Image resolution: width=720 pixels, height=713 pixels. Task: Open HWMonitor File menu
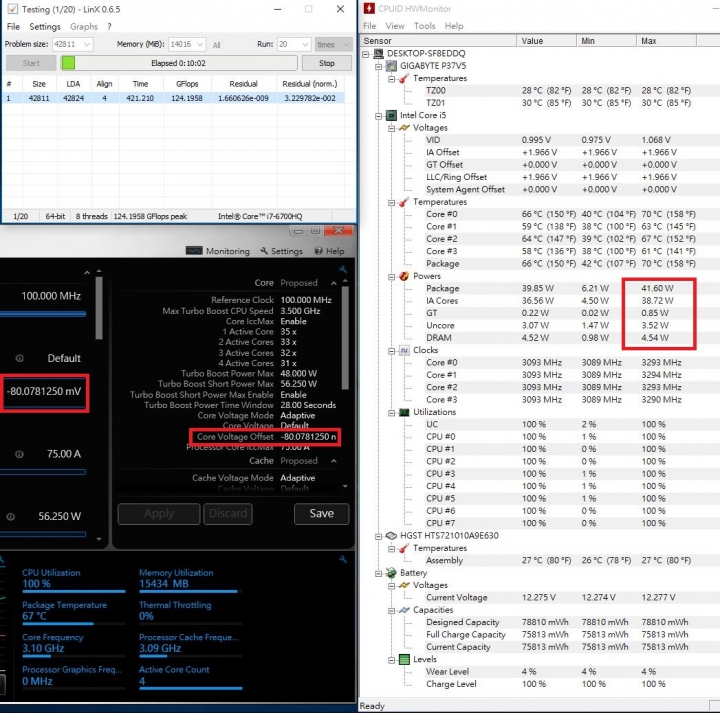pyautogui.click(x=369, y=26)
